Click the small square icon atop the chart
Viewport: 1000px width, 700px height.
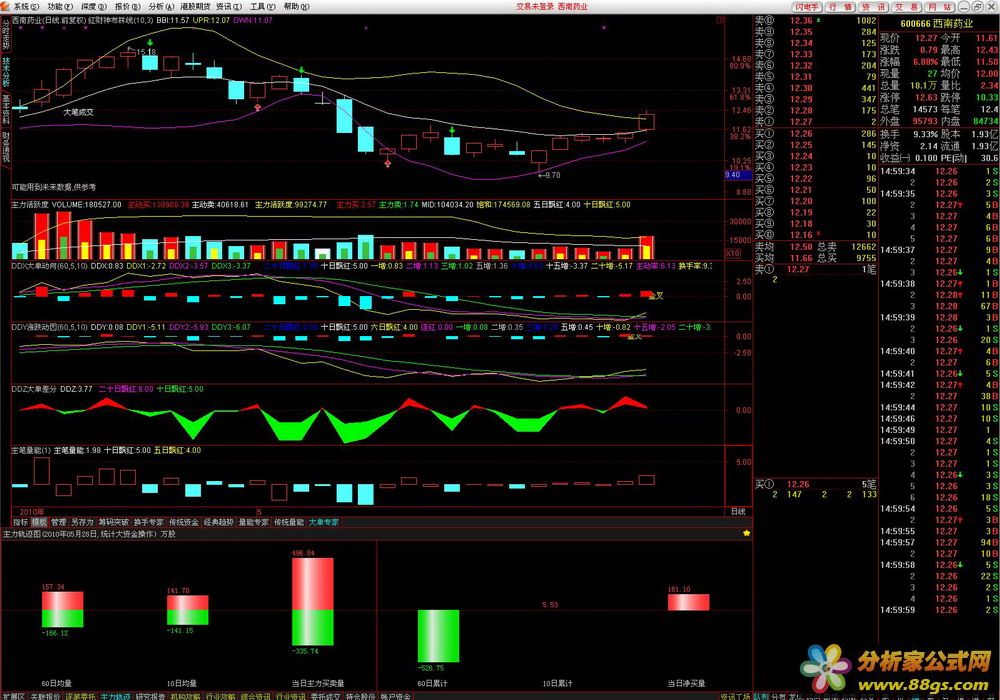[720, 20]
